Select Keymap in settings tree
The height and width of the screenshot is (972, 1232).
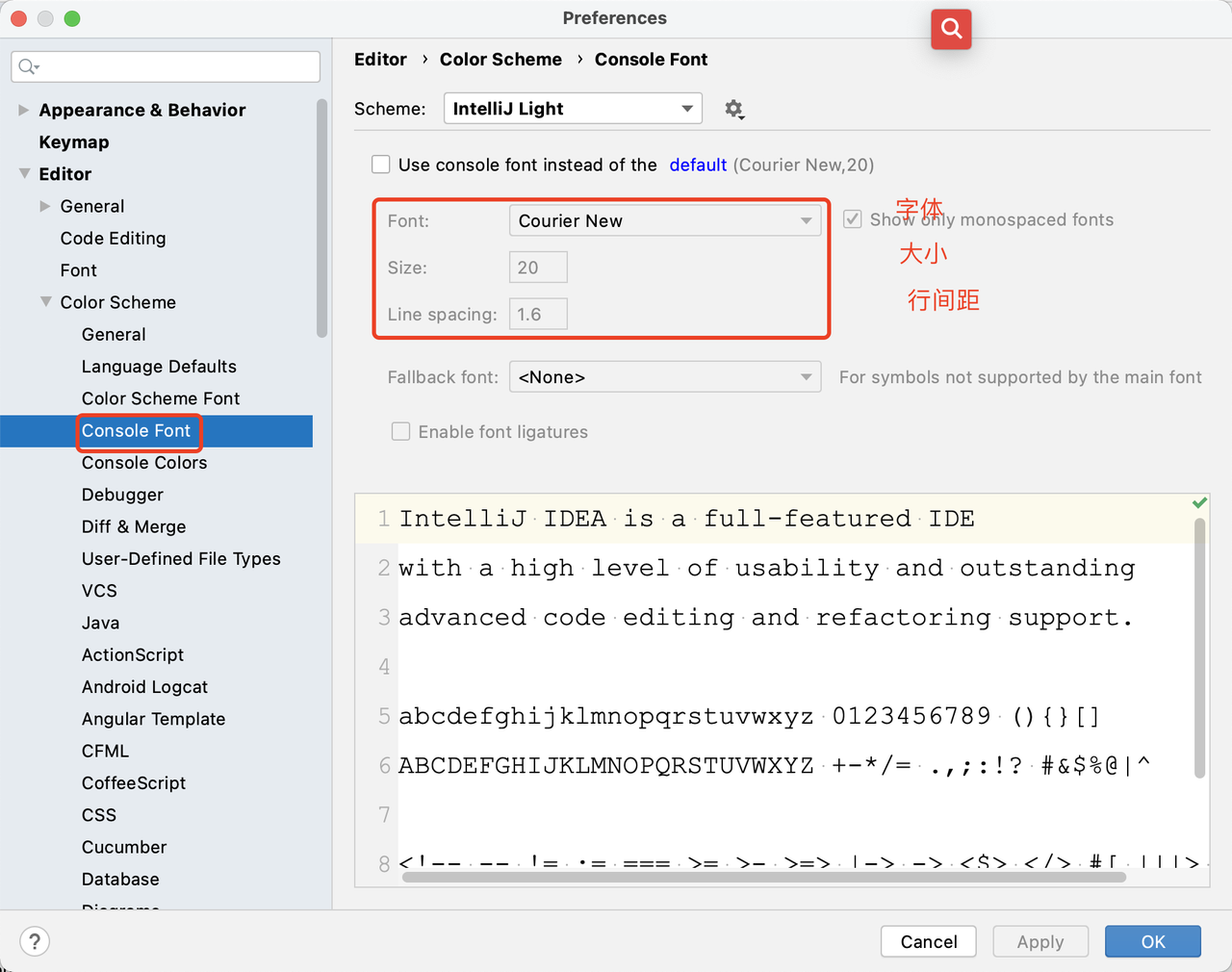click(74, 142)
